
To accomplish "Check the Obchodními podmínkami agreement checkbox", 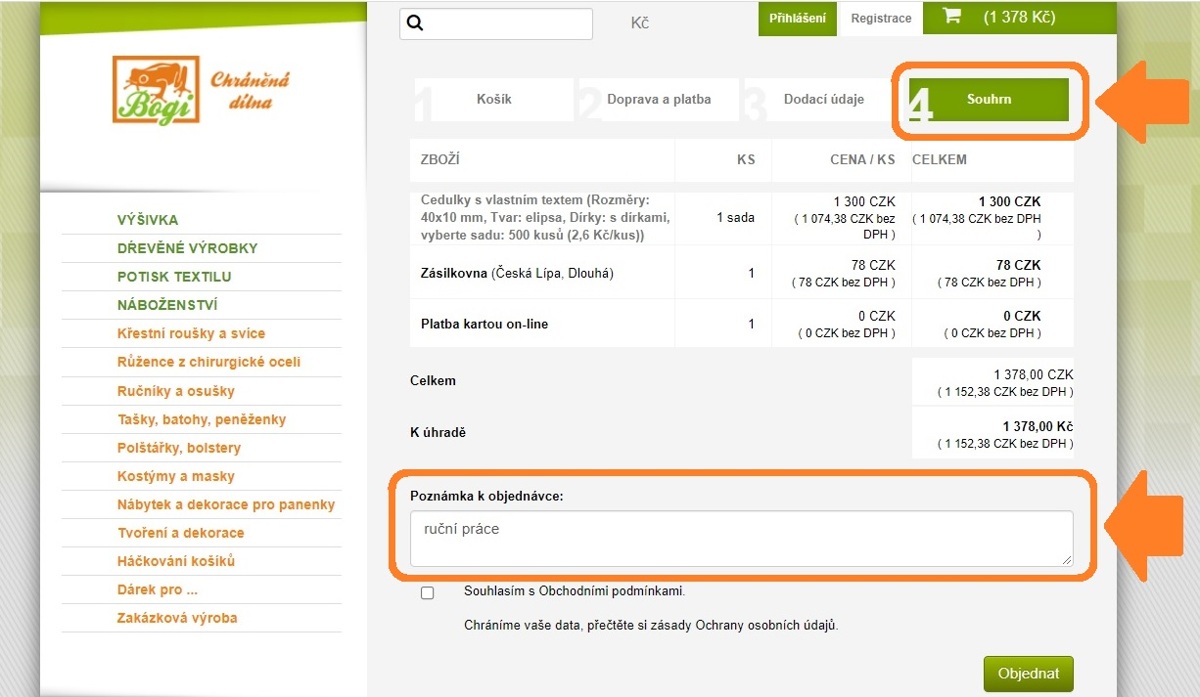I will [x=428, y=593].
